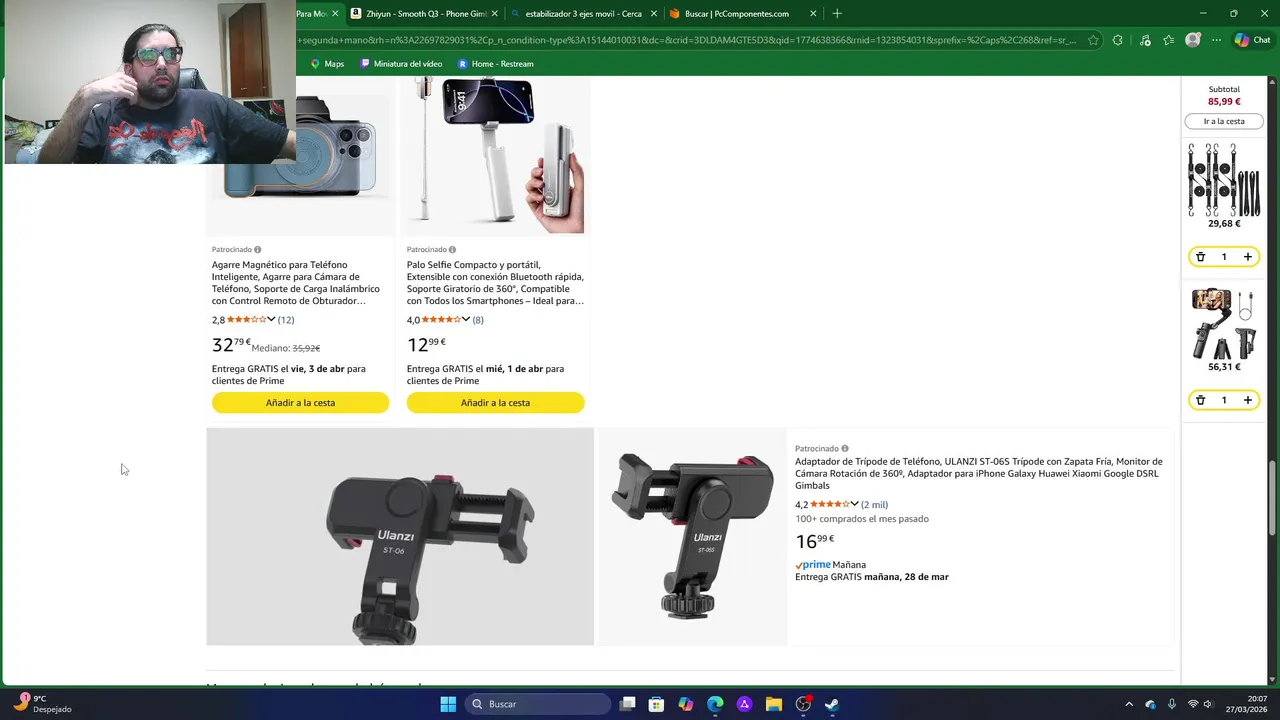The width and height of the screenshot is (1280, 720).
Task: Add the compact selfie stick to basket
Action: [495, 403]
